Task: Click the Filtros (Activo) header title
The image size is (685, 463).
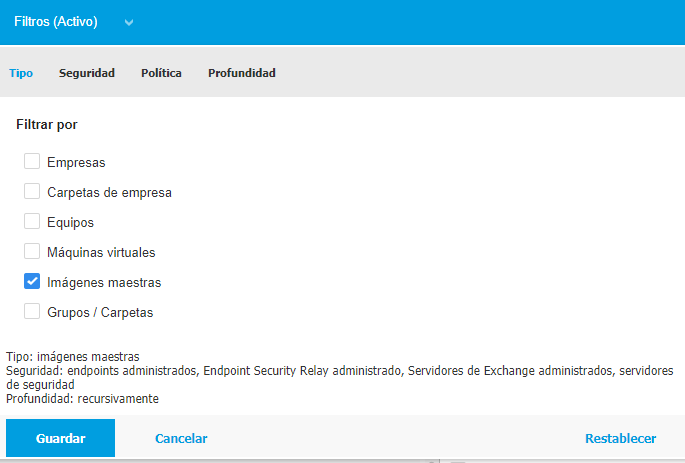Action: 56,21
